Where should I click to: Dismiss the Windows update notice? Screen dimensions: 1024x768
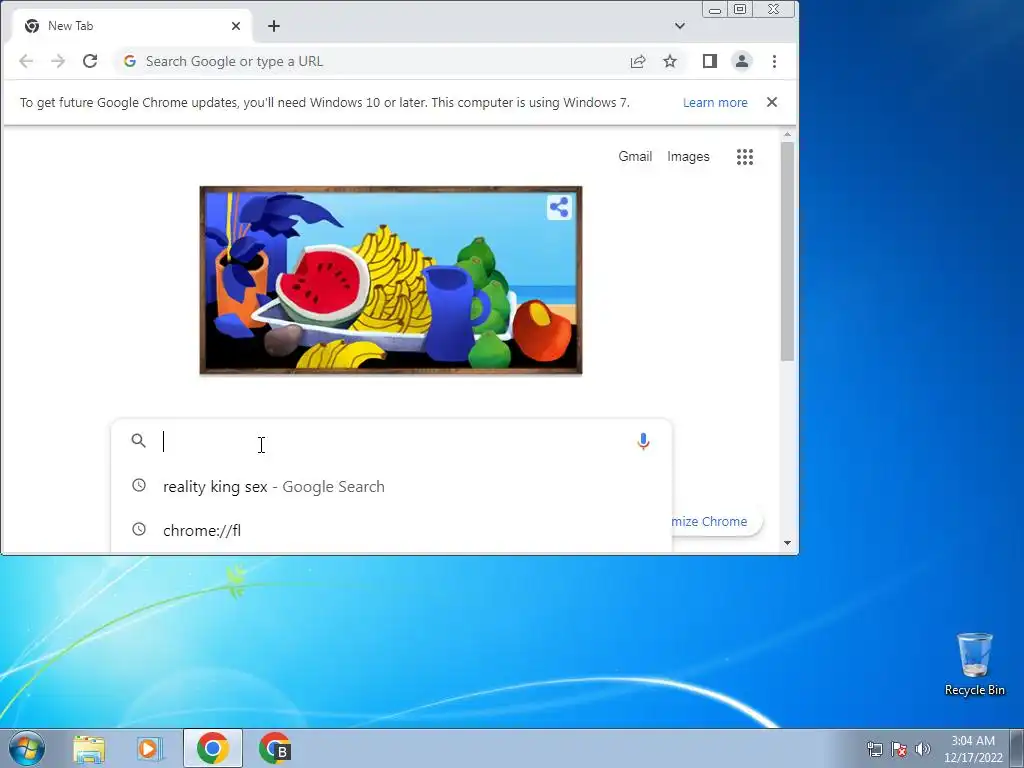pyautogui.click(x=772, y=102)
